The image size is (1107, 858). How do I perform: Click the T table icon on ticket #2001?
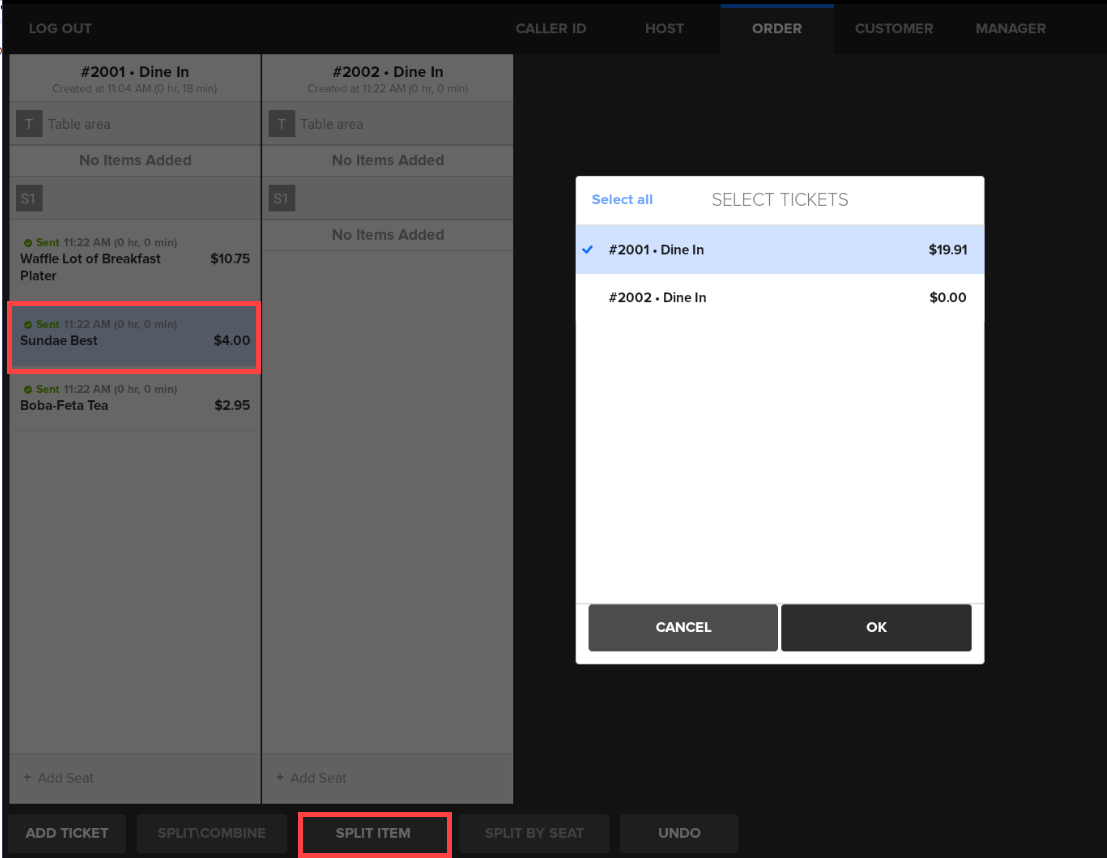click(29, 125)
